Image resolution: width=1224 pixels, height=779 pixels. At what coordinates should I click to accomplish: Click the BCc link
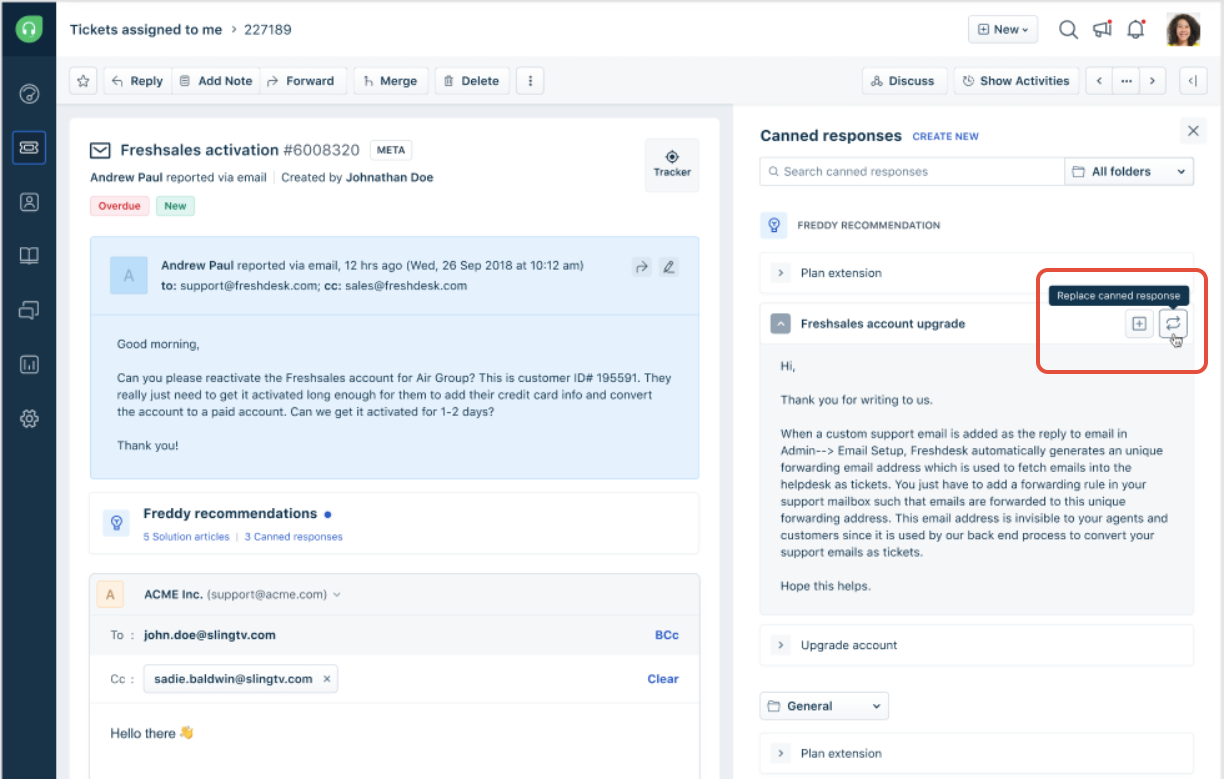pyautogui.click(x=667, y=634)
